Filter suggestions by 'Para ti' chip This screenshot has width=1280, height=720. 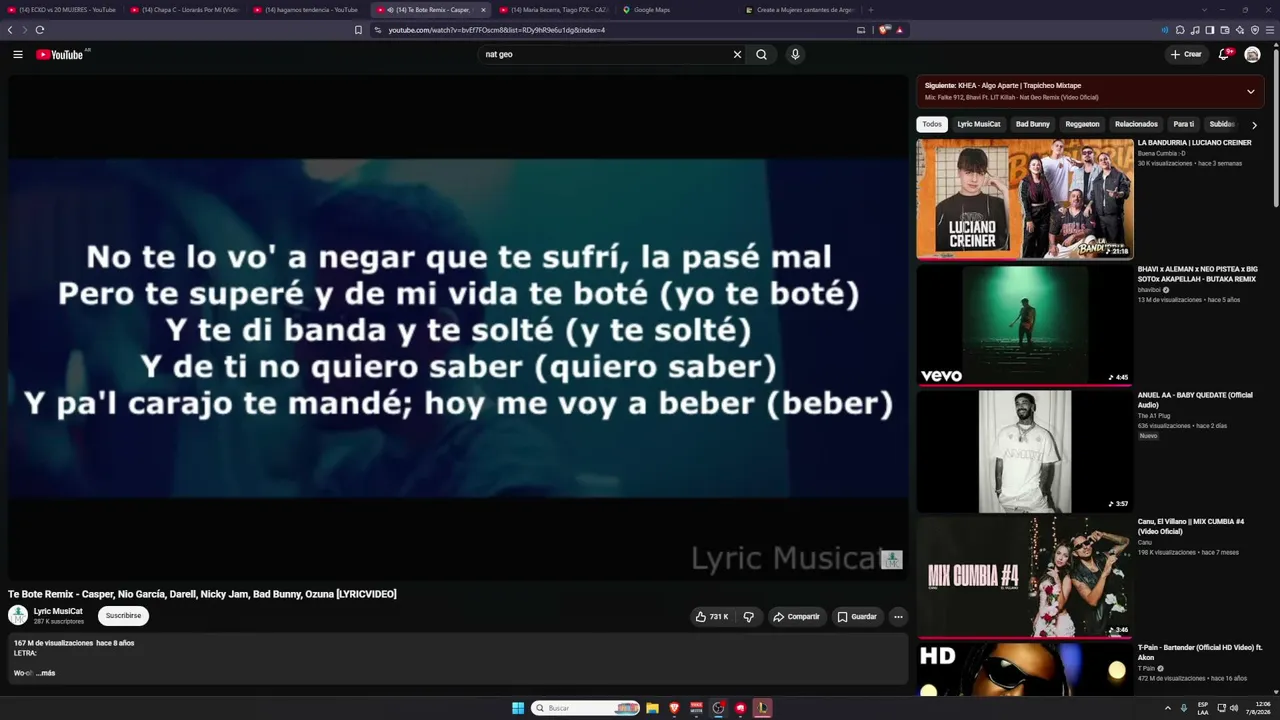pyautogui.click(x=1184, y=124)
